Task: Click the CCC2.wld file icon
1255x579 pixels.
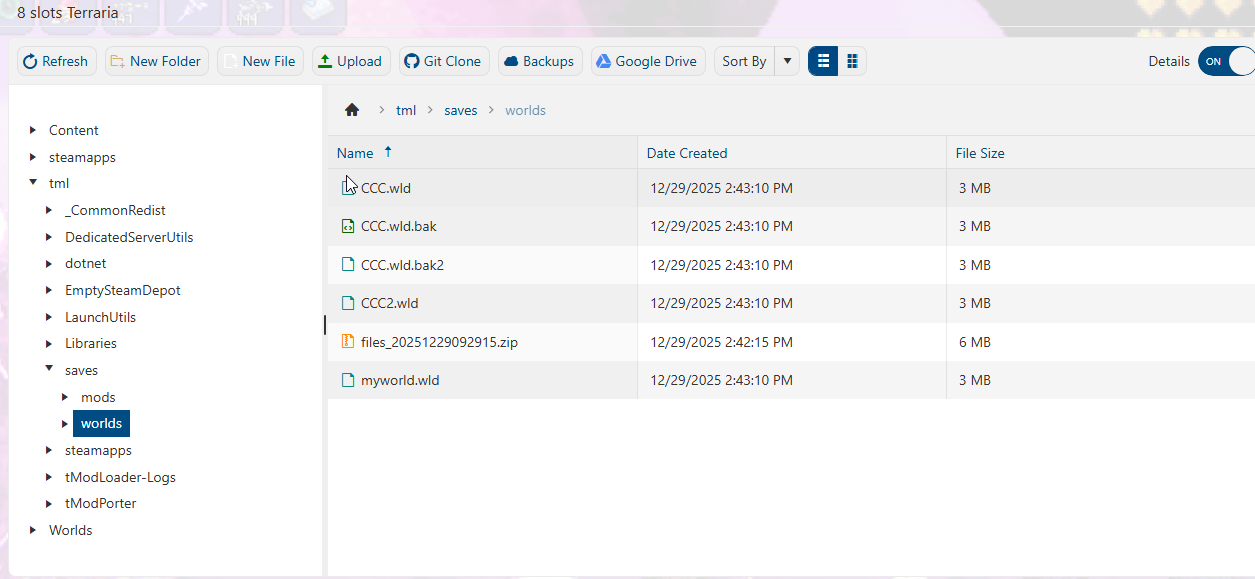Action: (348, 303)
